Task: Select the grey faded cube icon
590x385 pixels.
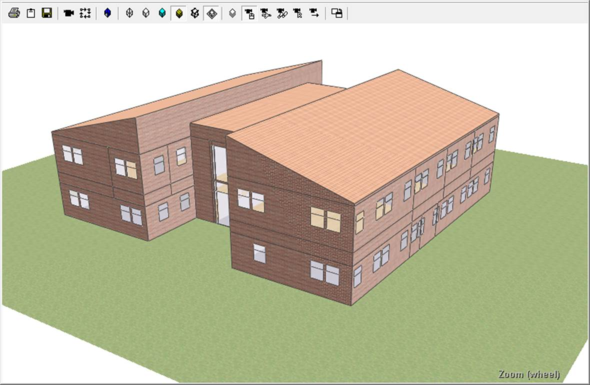Action: 233,13
